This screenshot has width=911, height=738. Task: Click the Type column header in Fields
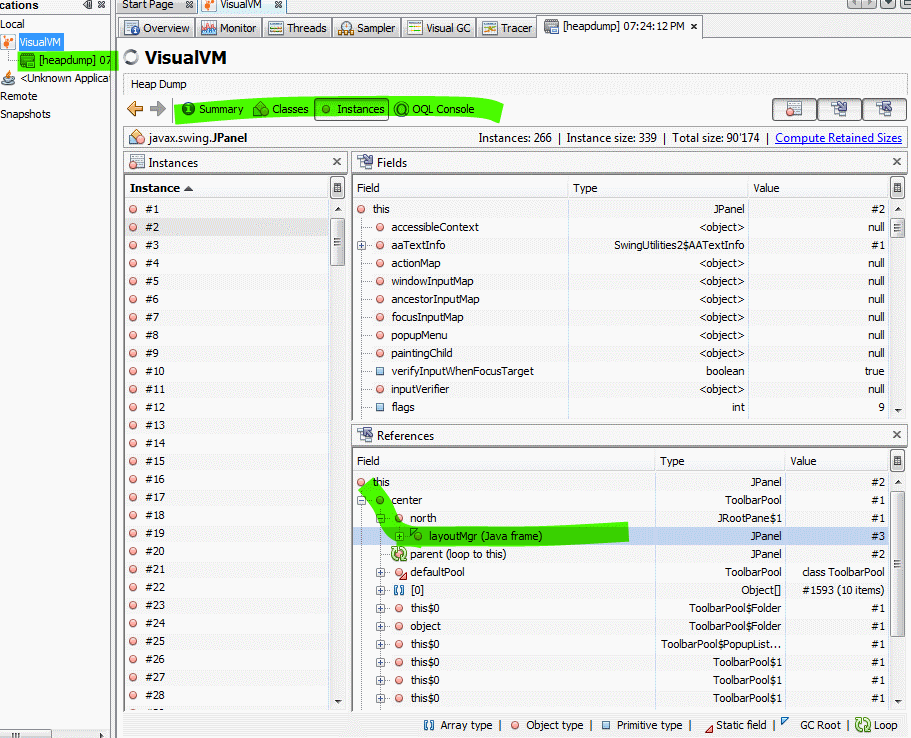coord(658,188)
